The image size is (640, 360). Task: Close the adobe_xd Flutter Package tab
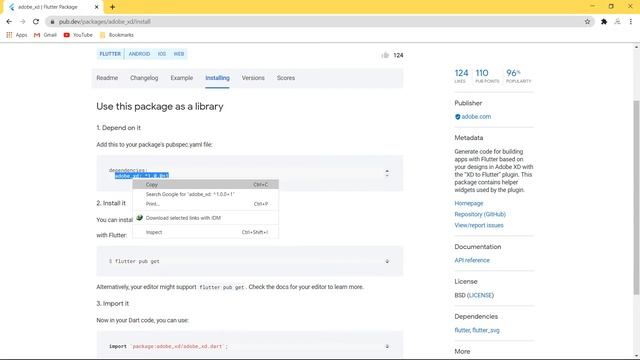(97, 7)
